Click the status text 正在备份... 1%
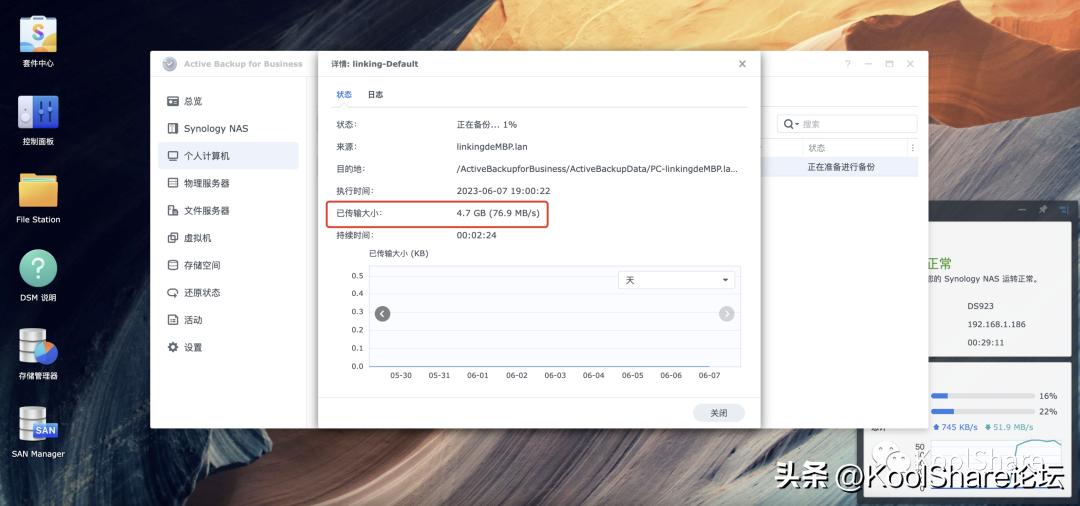 click(x=487, y=125)
